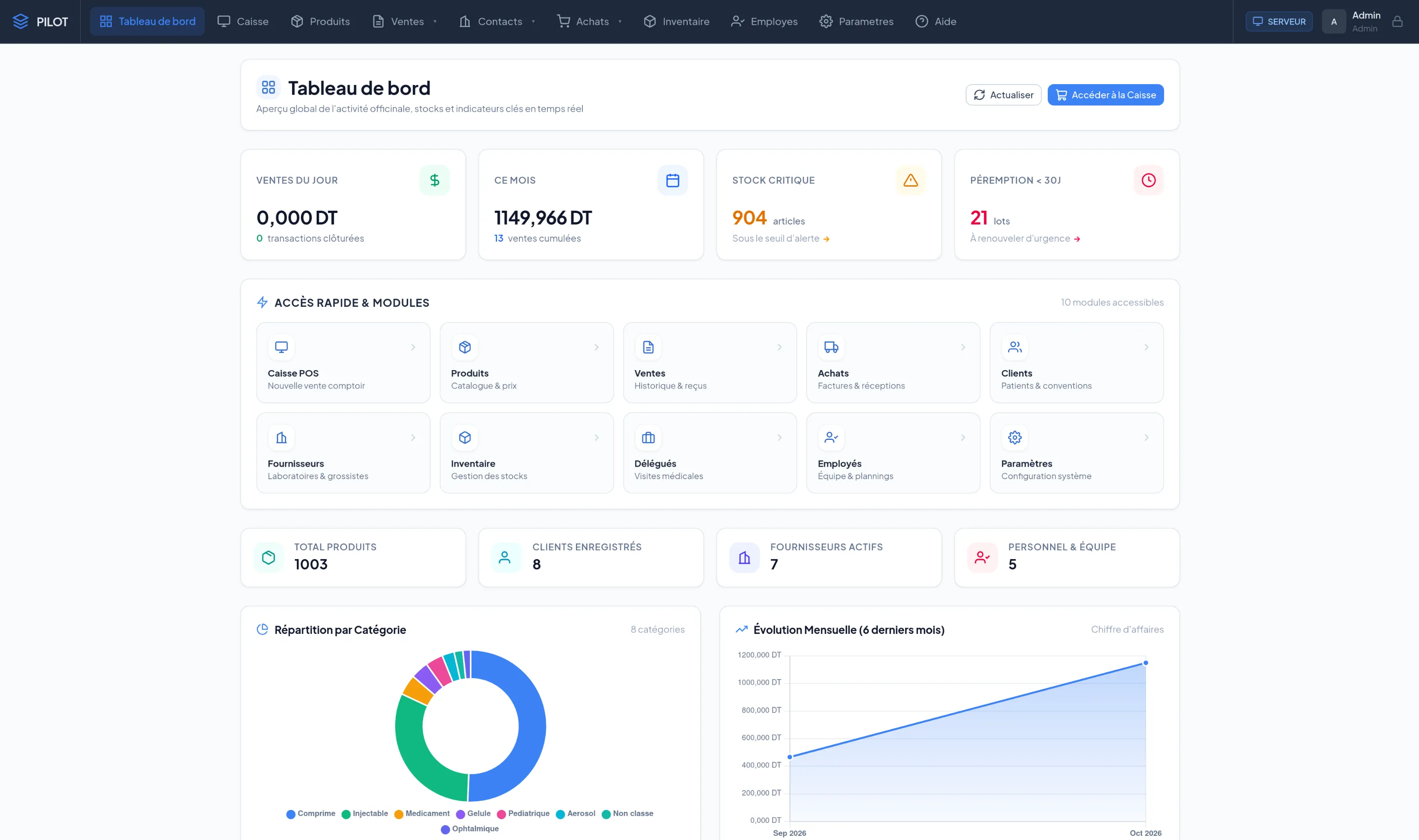Open the Produits menu item
This screenshot has width=1419, height=840.
coord(320,22)
